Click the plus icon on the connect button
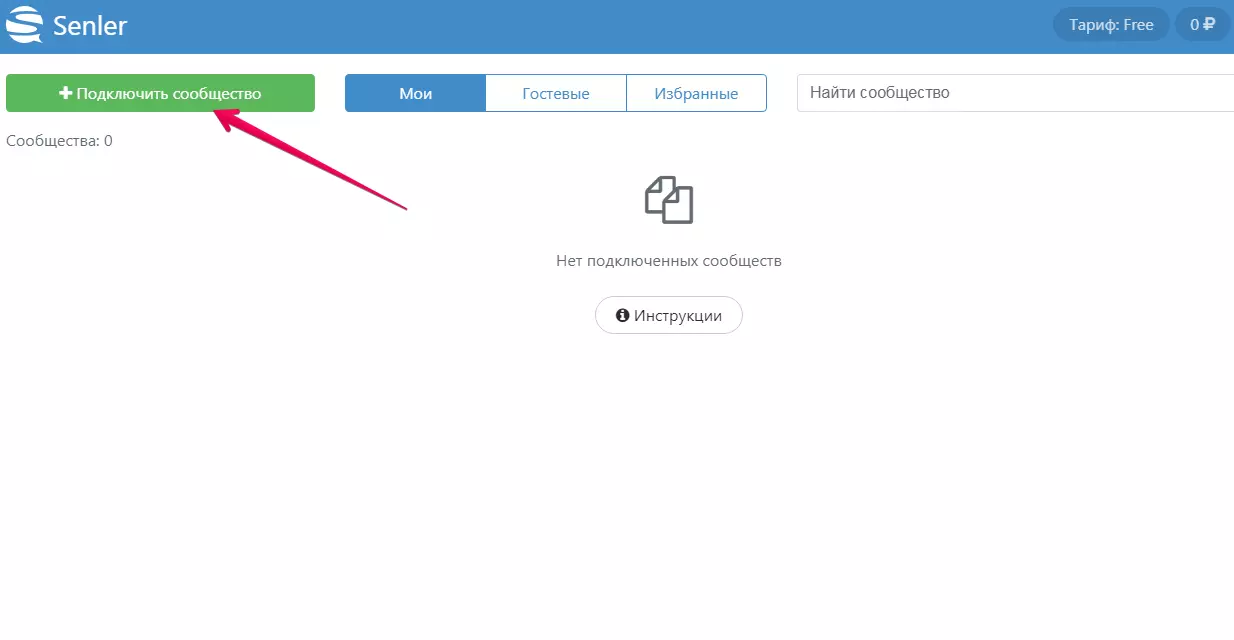This screenshot has height=640, width=1234. coord(66,93)
